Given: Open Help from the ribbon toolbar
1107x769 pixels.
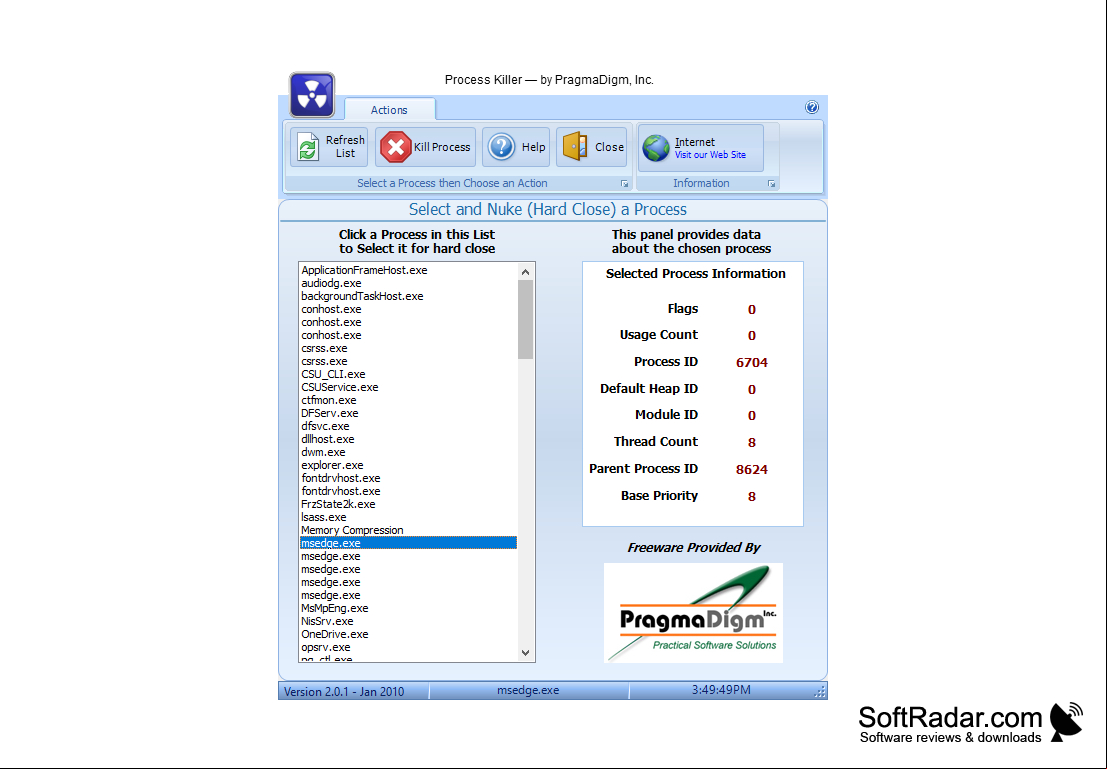Looking at the screenshot, I should (x=516, y=147).
